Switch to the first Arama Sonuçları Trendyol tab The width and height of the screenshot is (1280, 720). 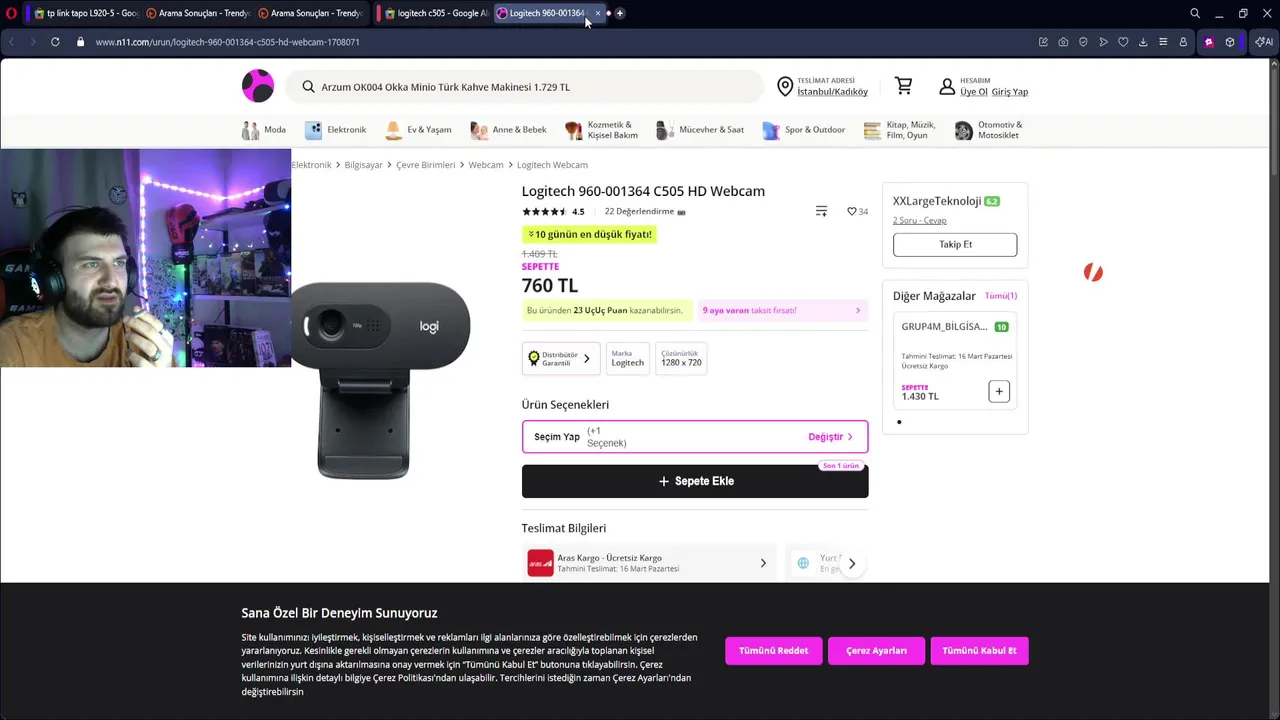click(198, 13)
